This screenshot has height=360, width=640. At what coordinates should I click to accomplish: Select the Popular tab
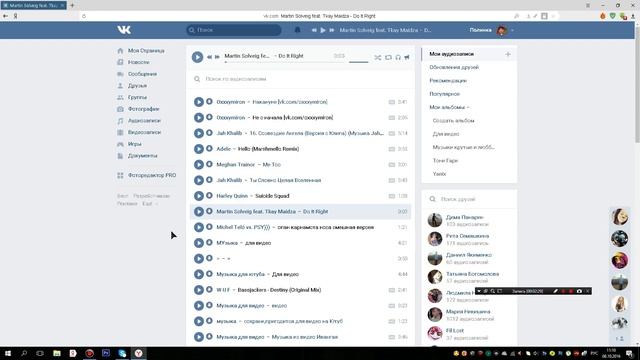pyautogui.click(x=444, y=94)
